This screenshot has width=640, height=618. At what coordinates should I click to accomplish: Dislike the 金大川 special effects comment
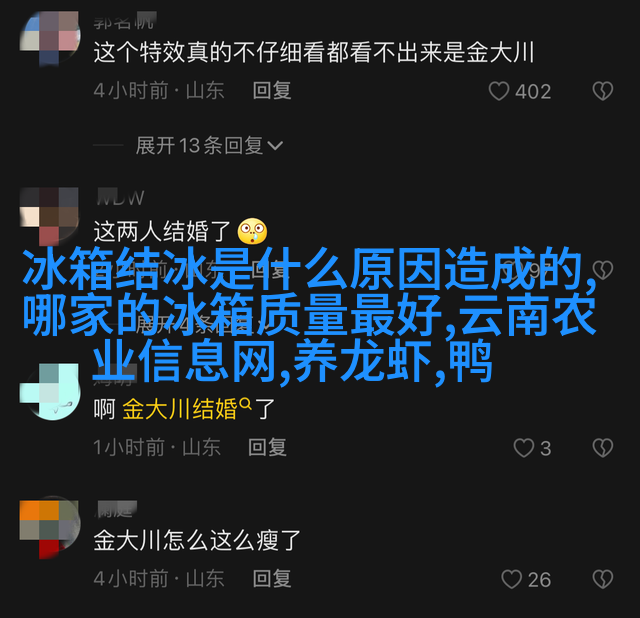click(603, 91)
